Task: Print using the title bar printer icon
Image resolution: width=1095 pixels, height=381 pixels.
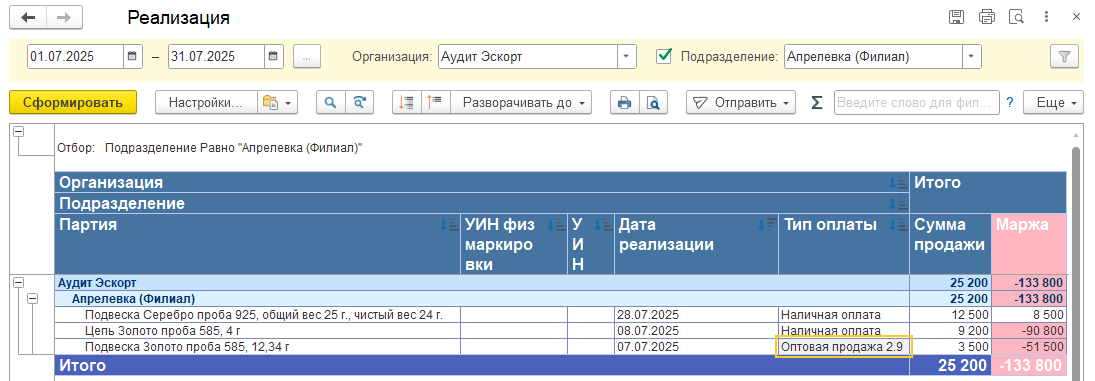Action: pos(987,17)
